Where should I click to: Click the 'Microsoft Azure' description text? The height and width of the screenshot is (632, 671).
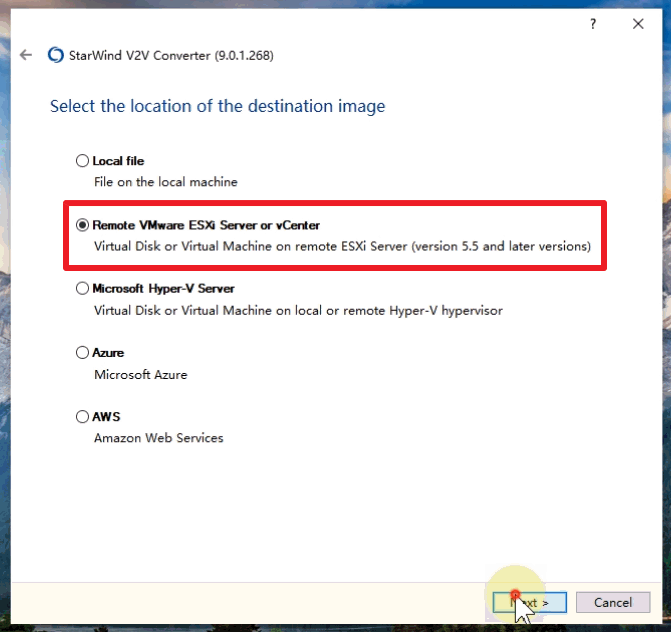[141, 374]
